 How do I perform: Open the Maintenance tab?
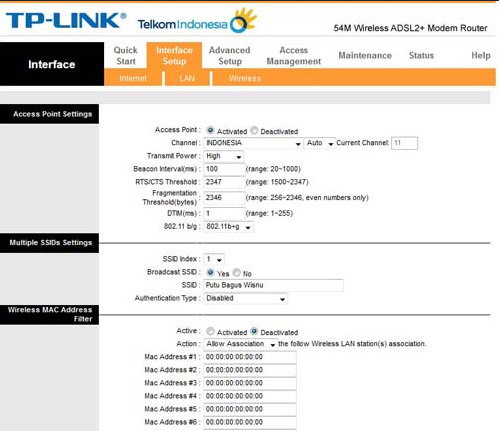point(365,55)
